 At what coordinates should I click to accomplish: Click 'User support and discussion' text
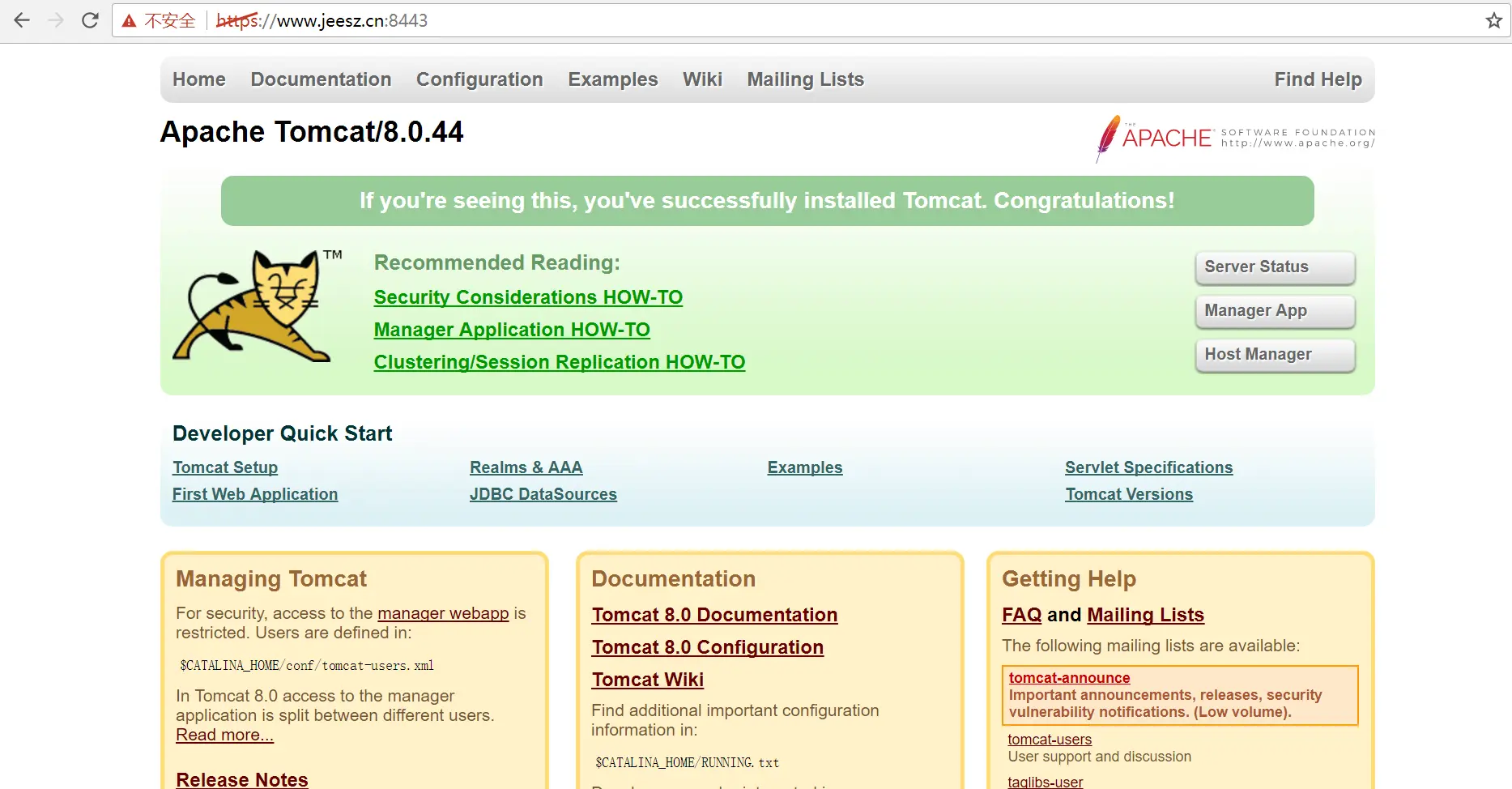[x=1100, y=757]
